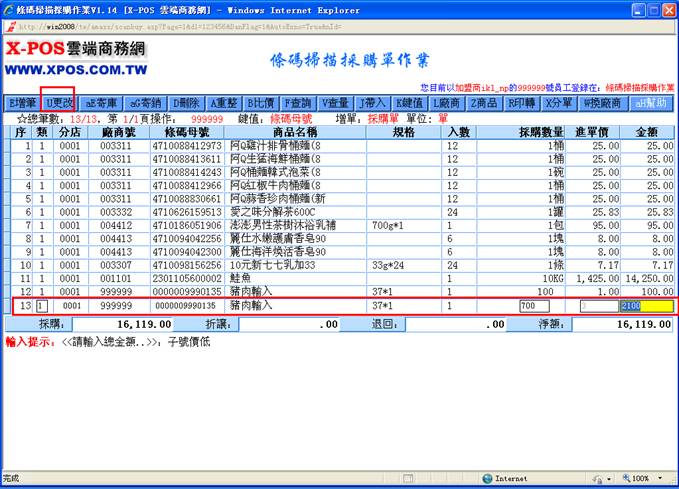Open the F查詢 search function

[x=297, y=103]
